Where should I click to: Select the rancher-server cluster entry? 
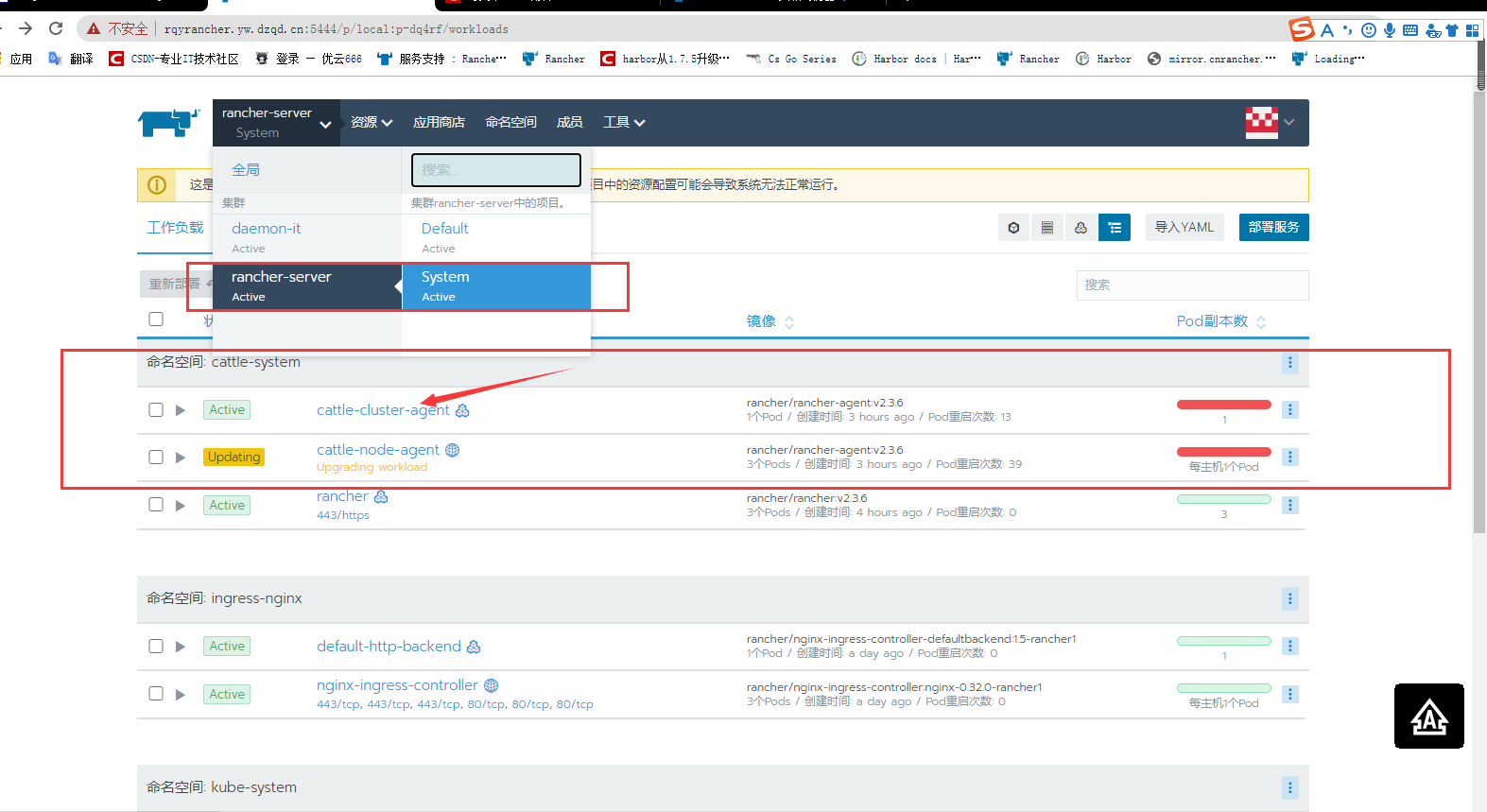[x=307, y=286]
